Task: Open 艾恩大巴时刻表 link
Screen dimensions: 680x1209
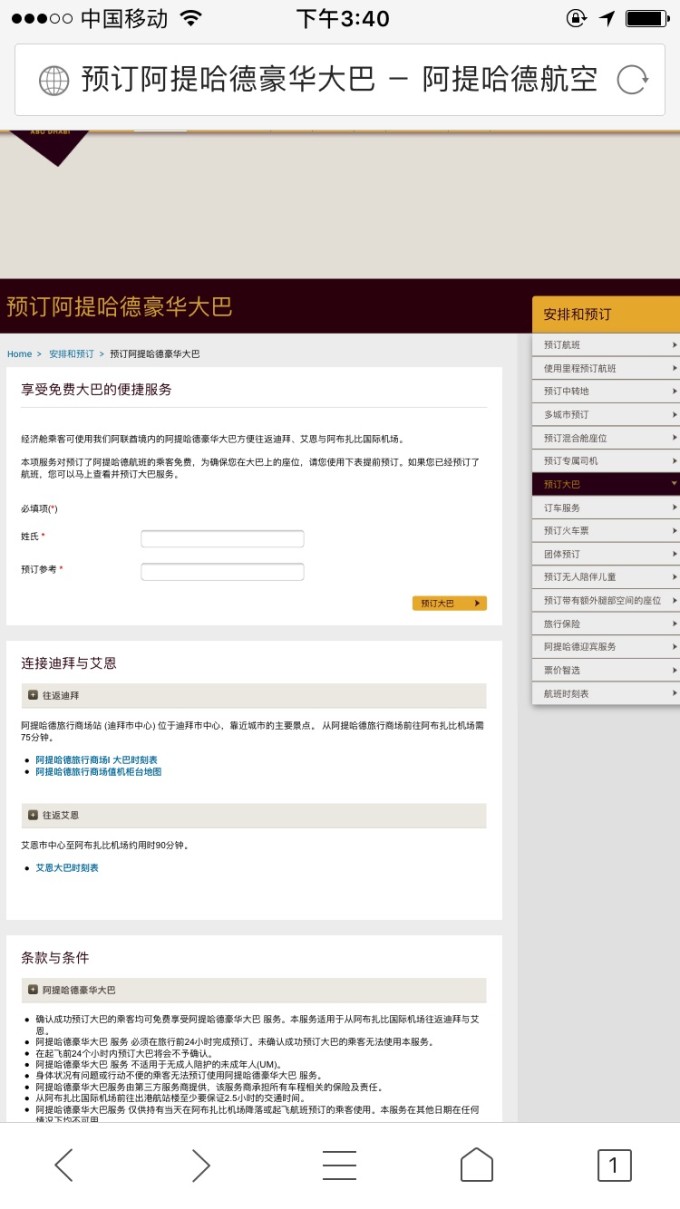Action: tap(67, 868)
